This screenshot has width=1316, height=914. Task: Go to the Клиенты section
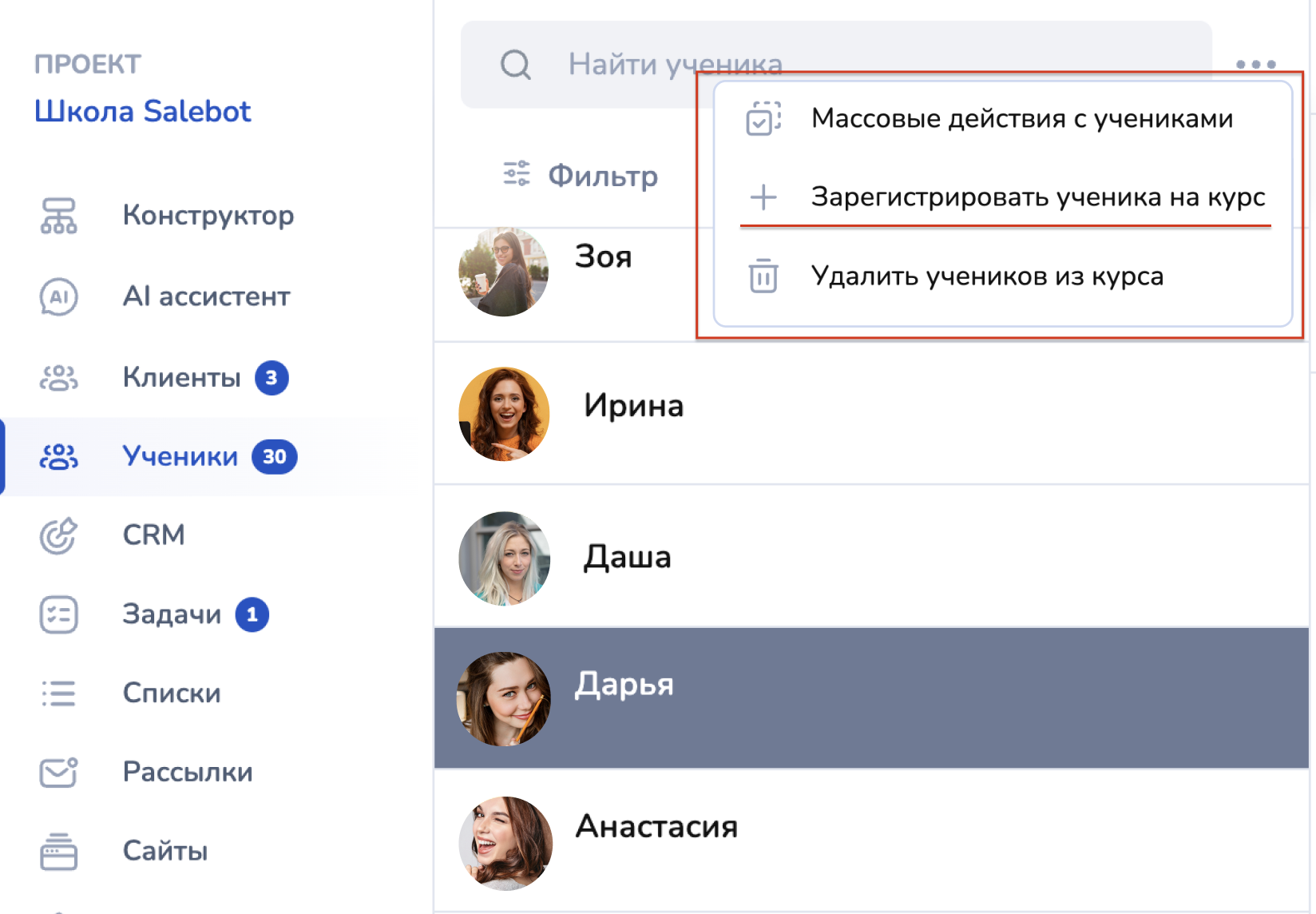click(x=181, y=377)
